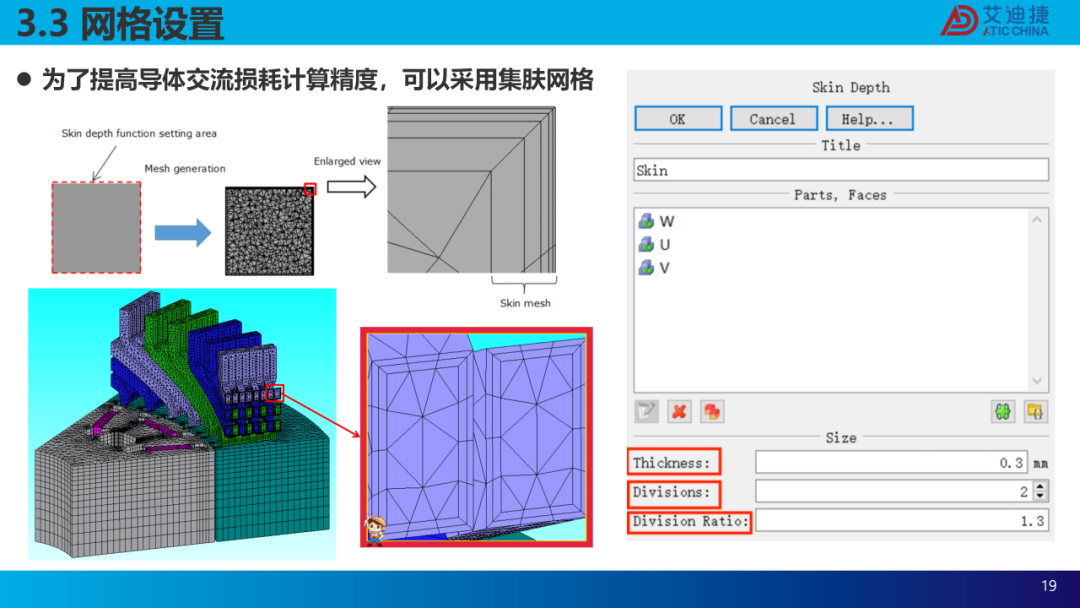
Task: Click the Title field containing Skin
Action: [x=841, y=170]
